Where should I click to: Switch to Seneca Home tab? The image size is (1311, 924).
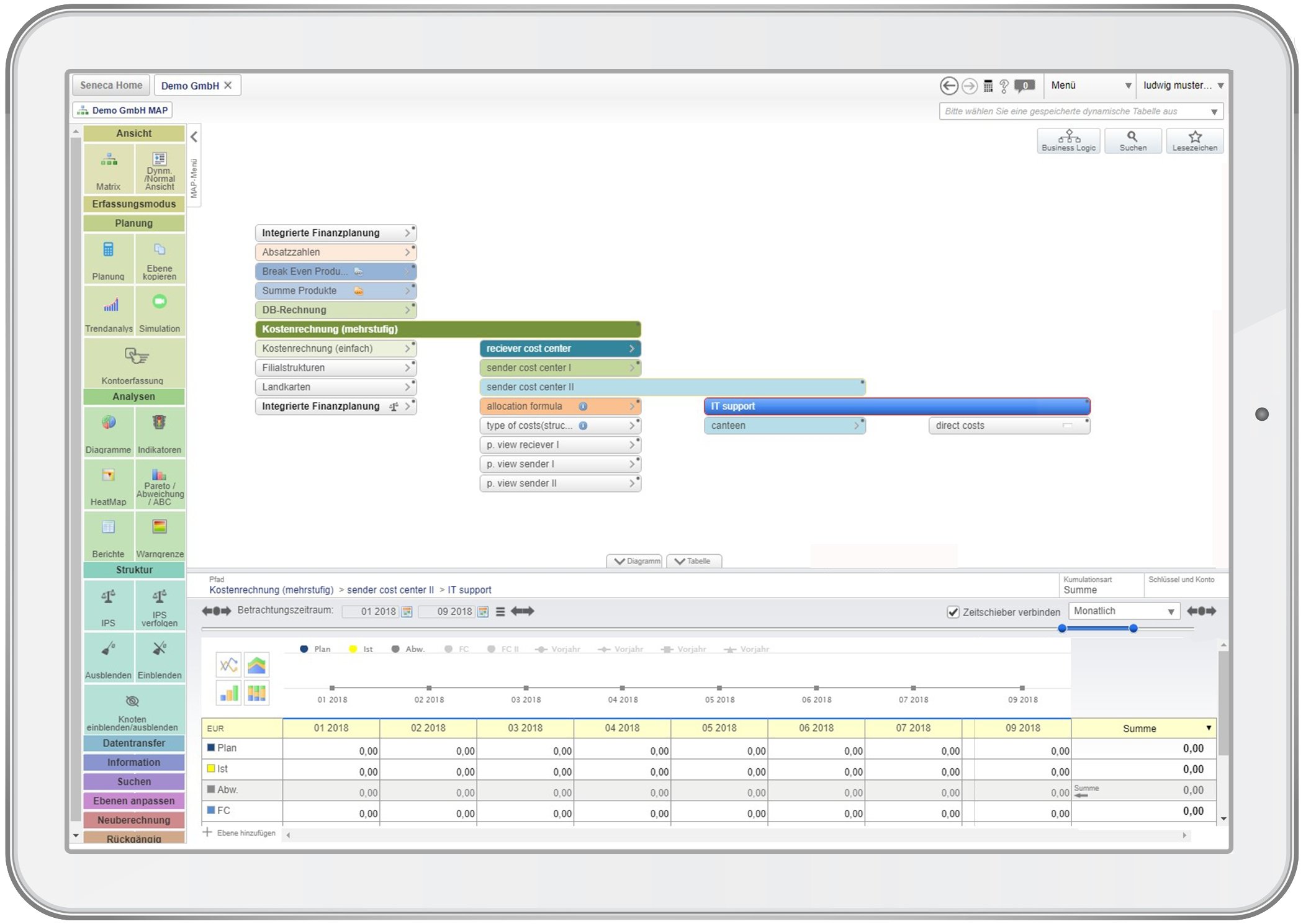(111, 86)
